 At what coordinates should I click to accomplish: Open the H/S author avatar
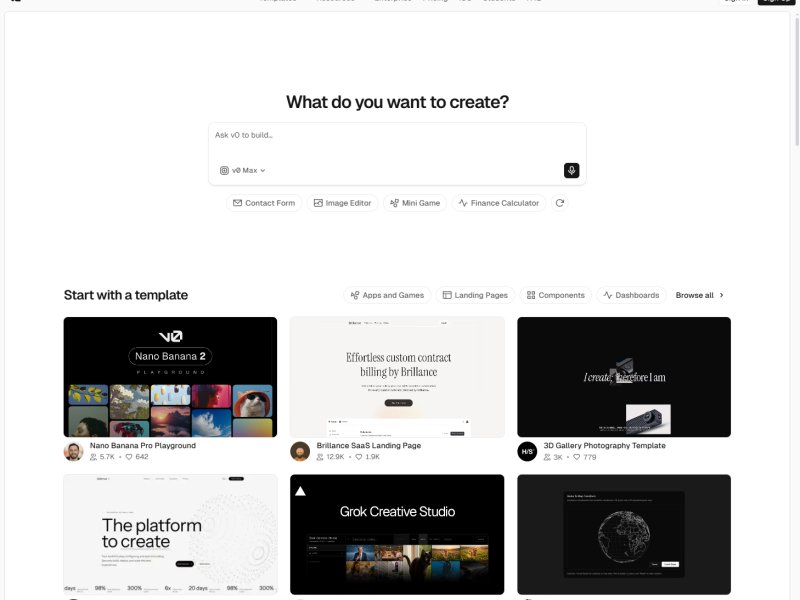[527, 452]
